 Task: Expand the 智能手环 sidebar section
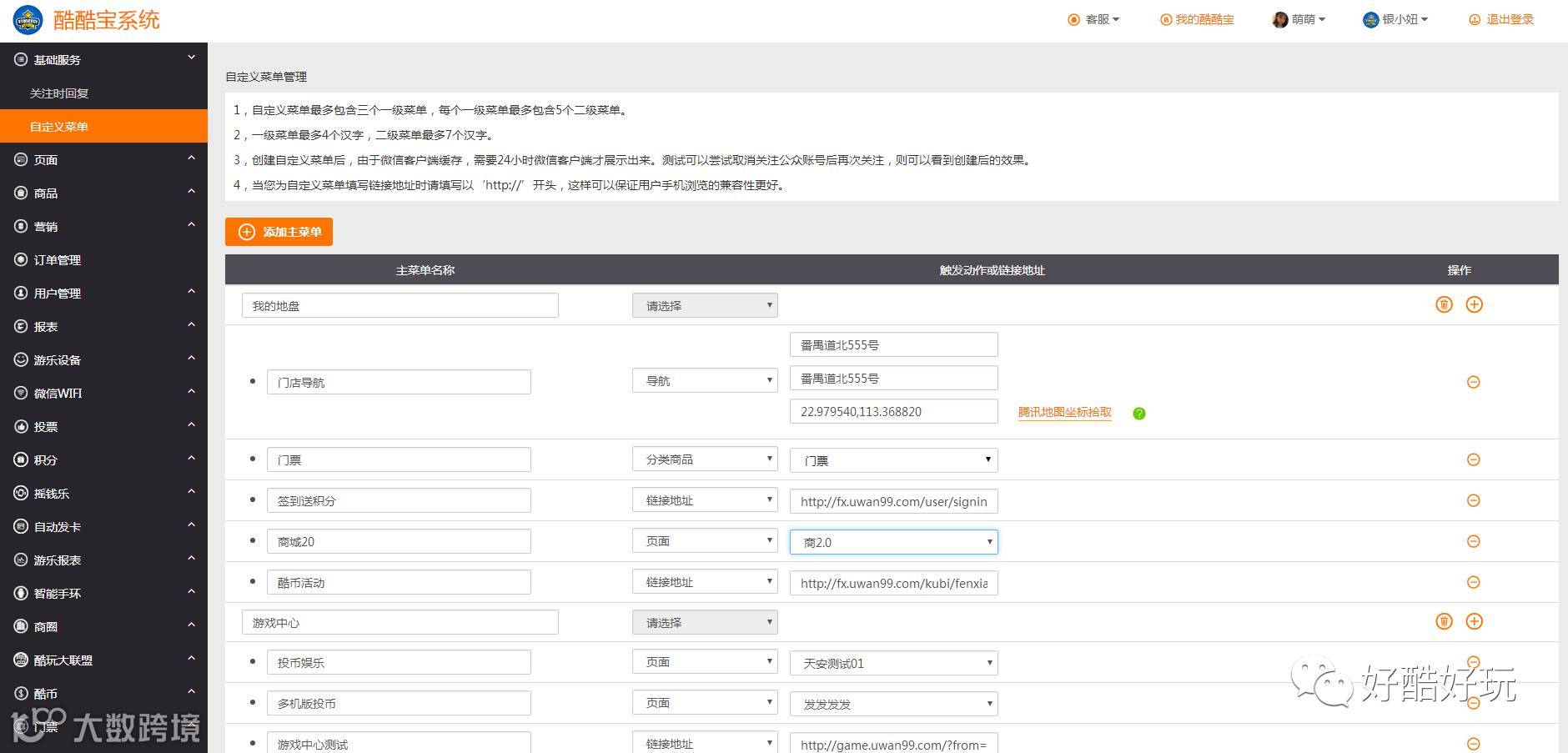tap(103, 593)
